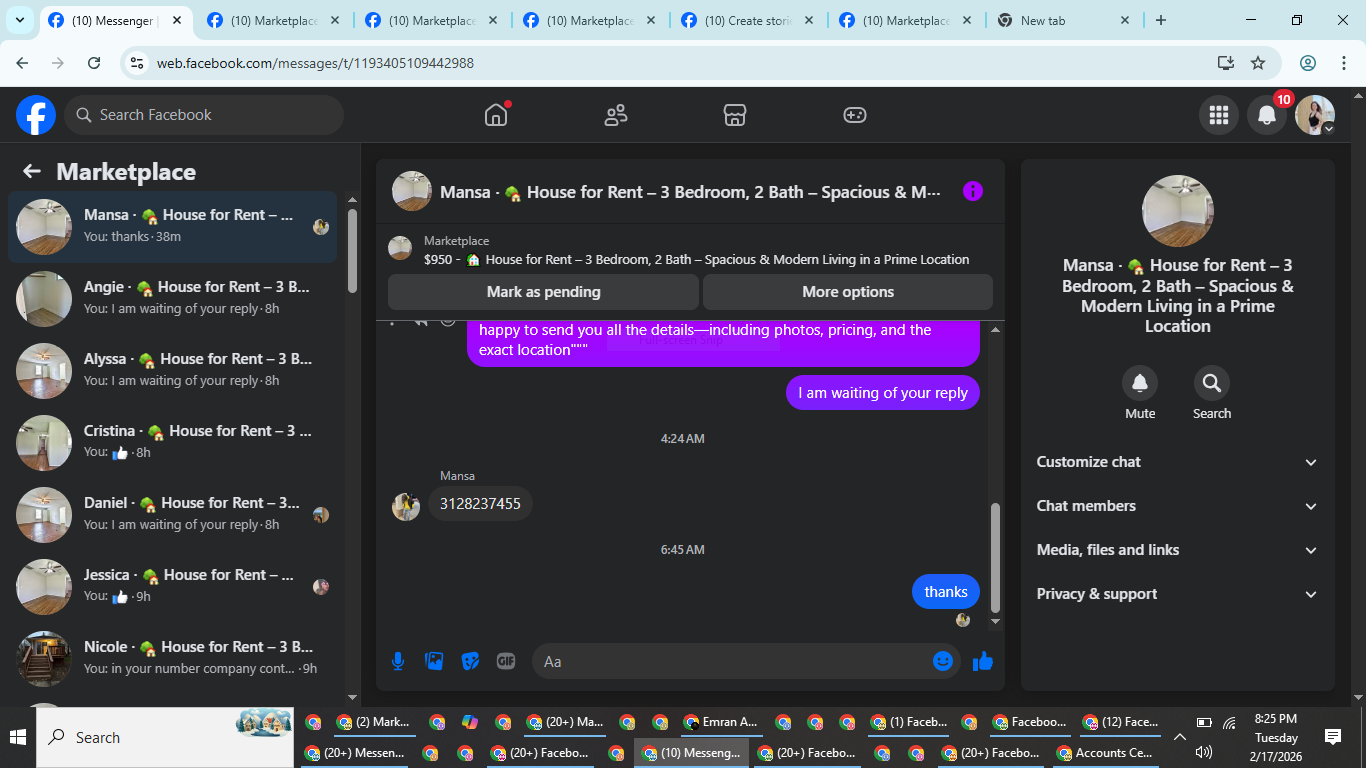
Task: Go to Home feed icon
Action: pos(496,115)
